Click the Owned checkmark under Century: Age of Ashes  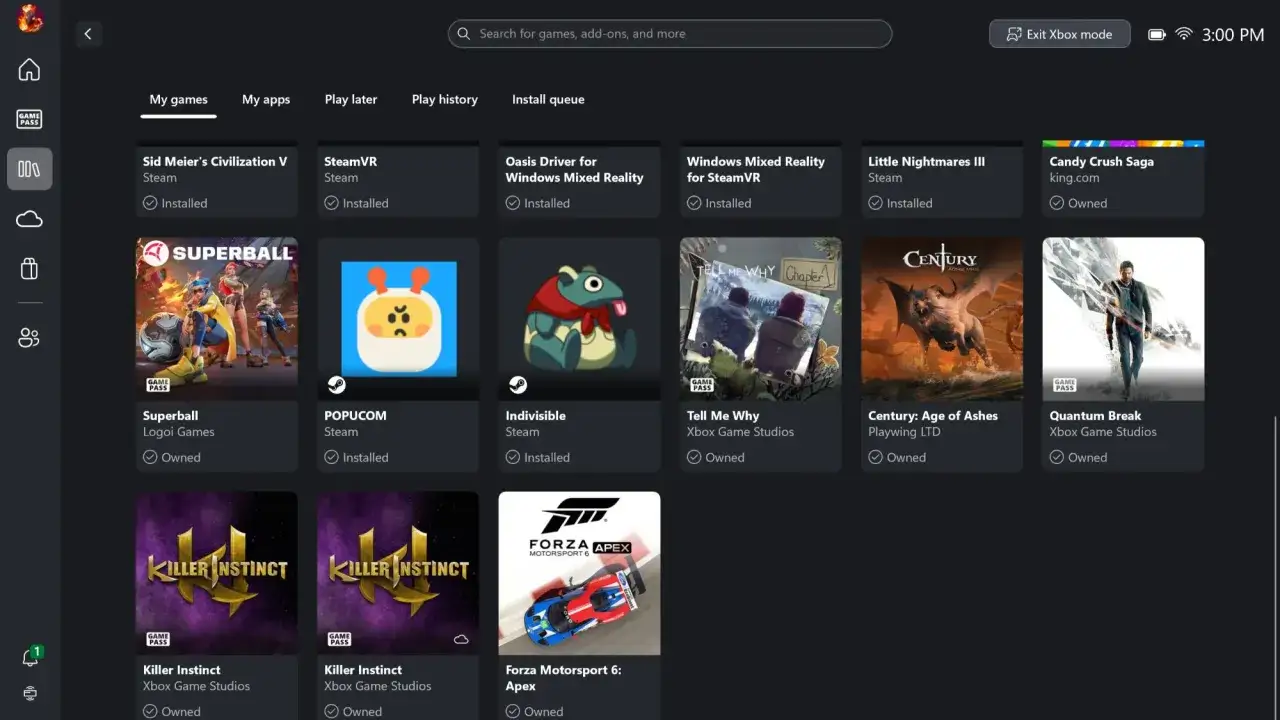[x=876, y=457]
